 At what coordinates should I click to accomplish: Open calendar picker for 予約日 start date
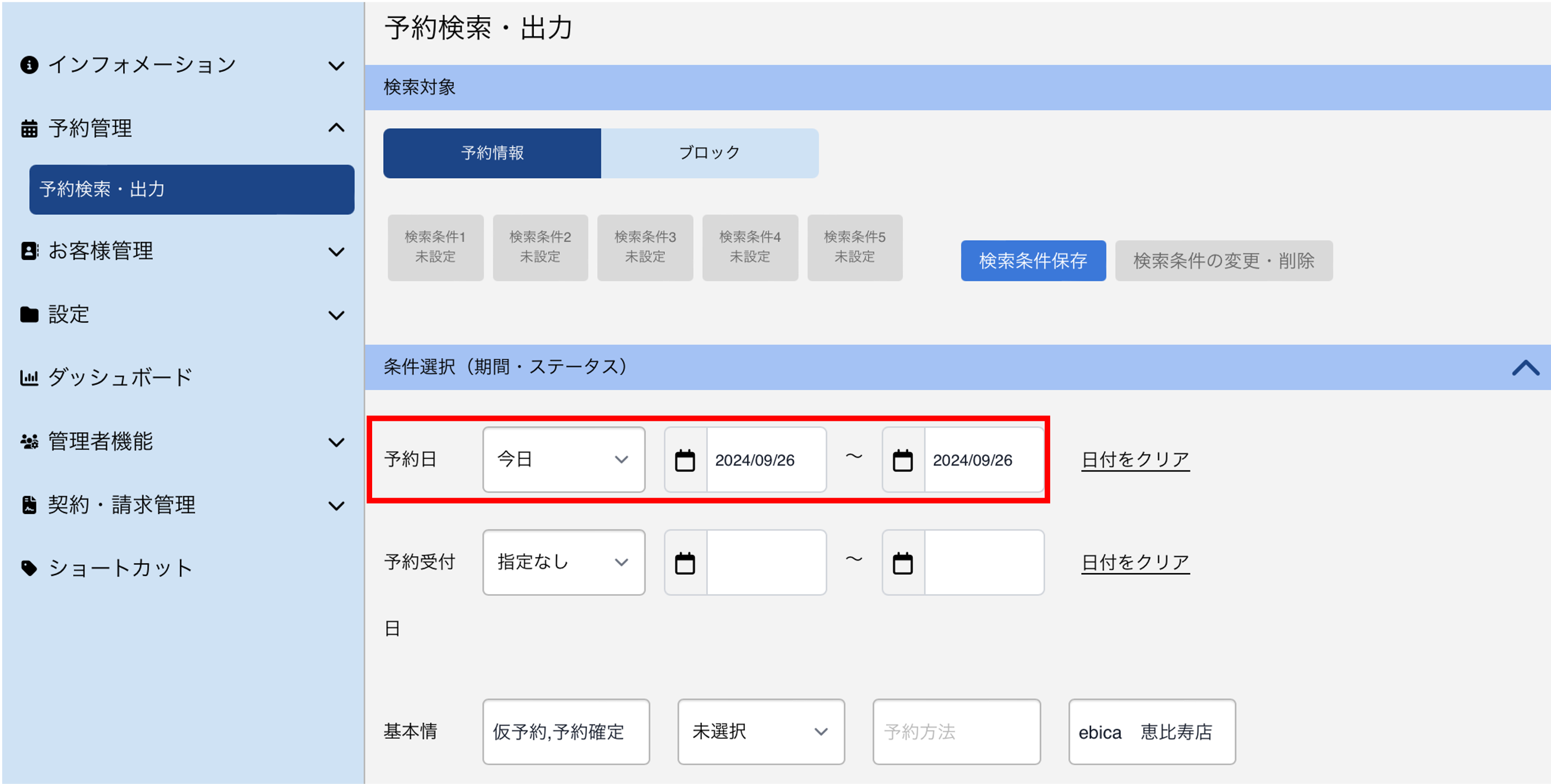(x=685, y=460)
